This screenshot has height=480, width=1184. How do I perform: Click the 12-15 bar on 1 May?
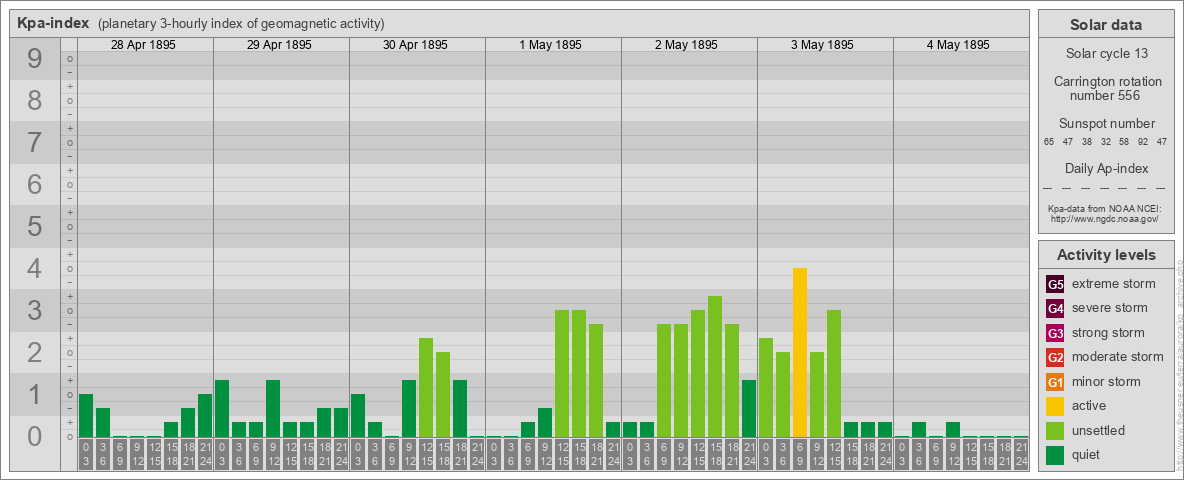coord(562,374)
